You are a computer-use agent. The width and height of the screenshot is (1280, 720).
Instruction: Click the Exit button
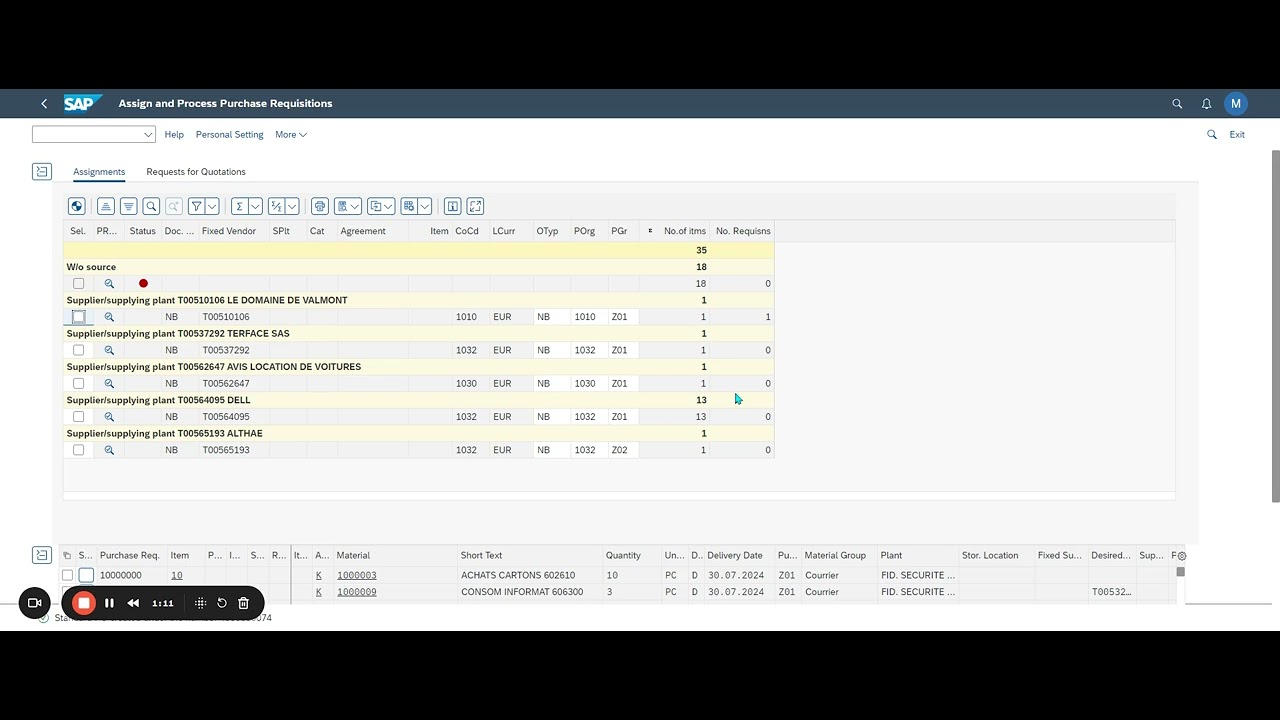tap(1237, 134)
